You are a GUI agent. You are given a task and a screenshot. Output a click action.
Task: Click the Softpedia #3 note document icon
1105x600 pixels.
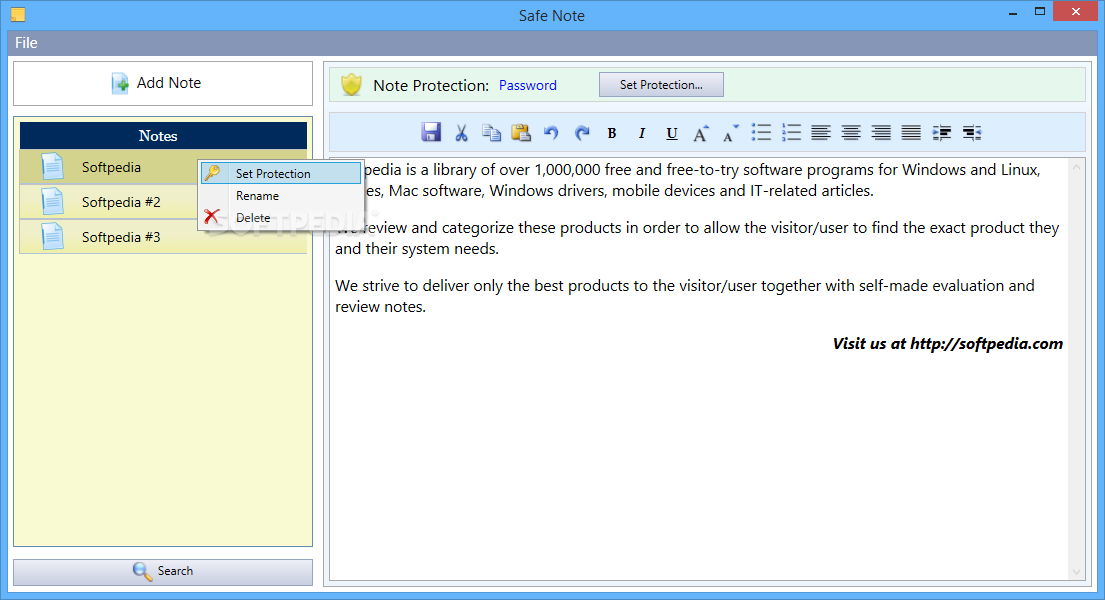(52, 237)
